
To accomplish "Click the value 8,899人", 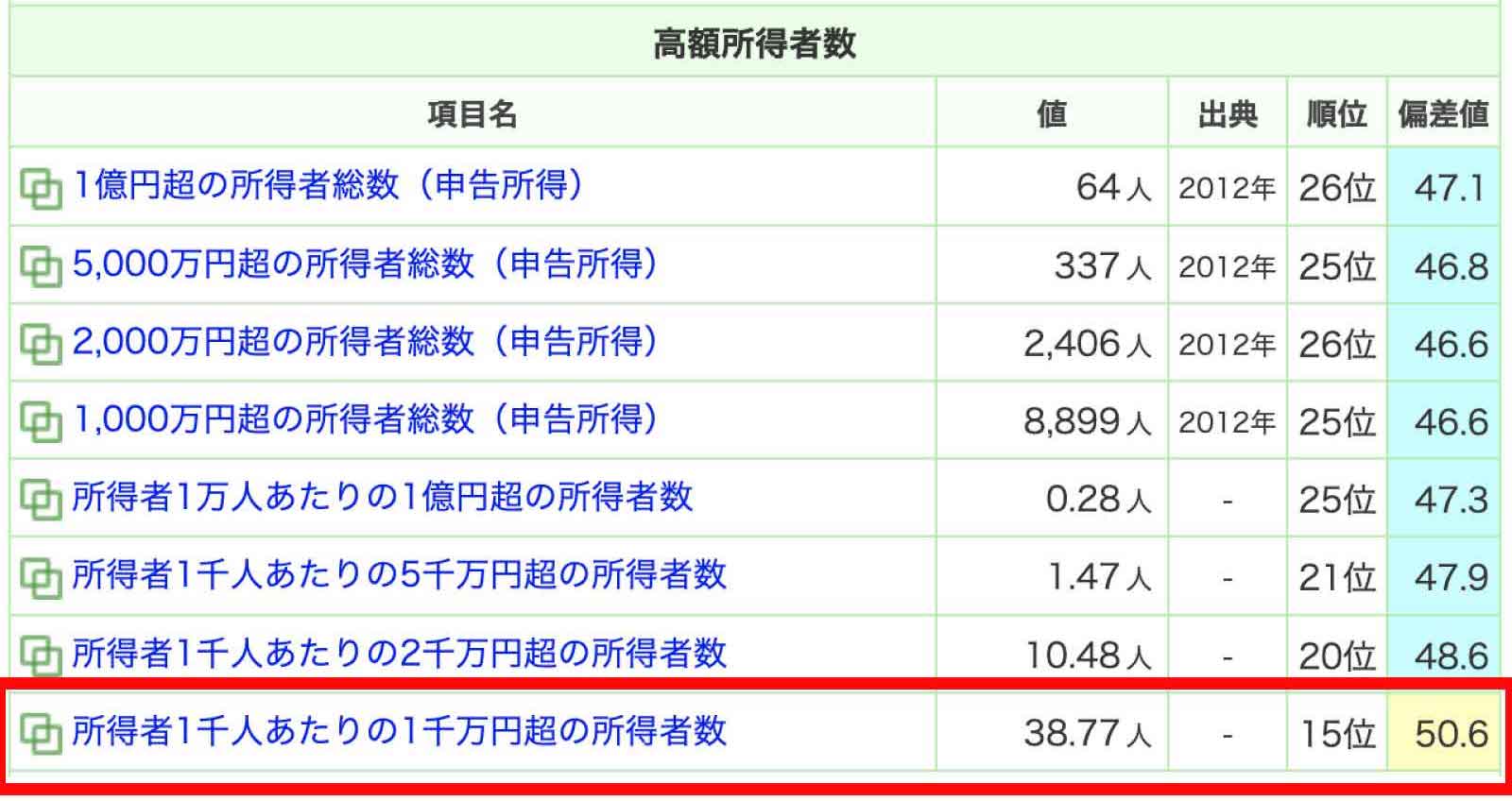I will click(1088, 421).
